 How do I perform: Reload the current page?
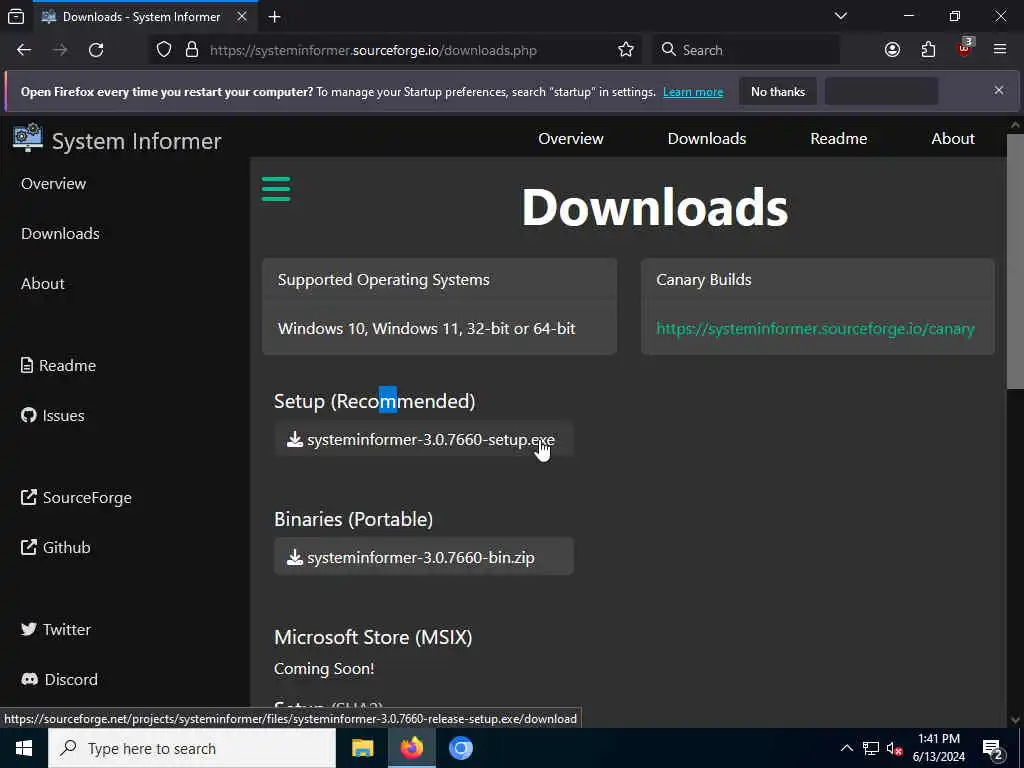click(x=96, y=50)
